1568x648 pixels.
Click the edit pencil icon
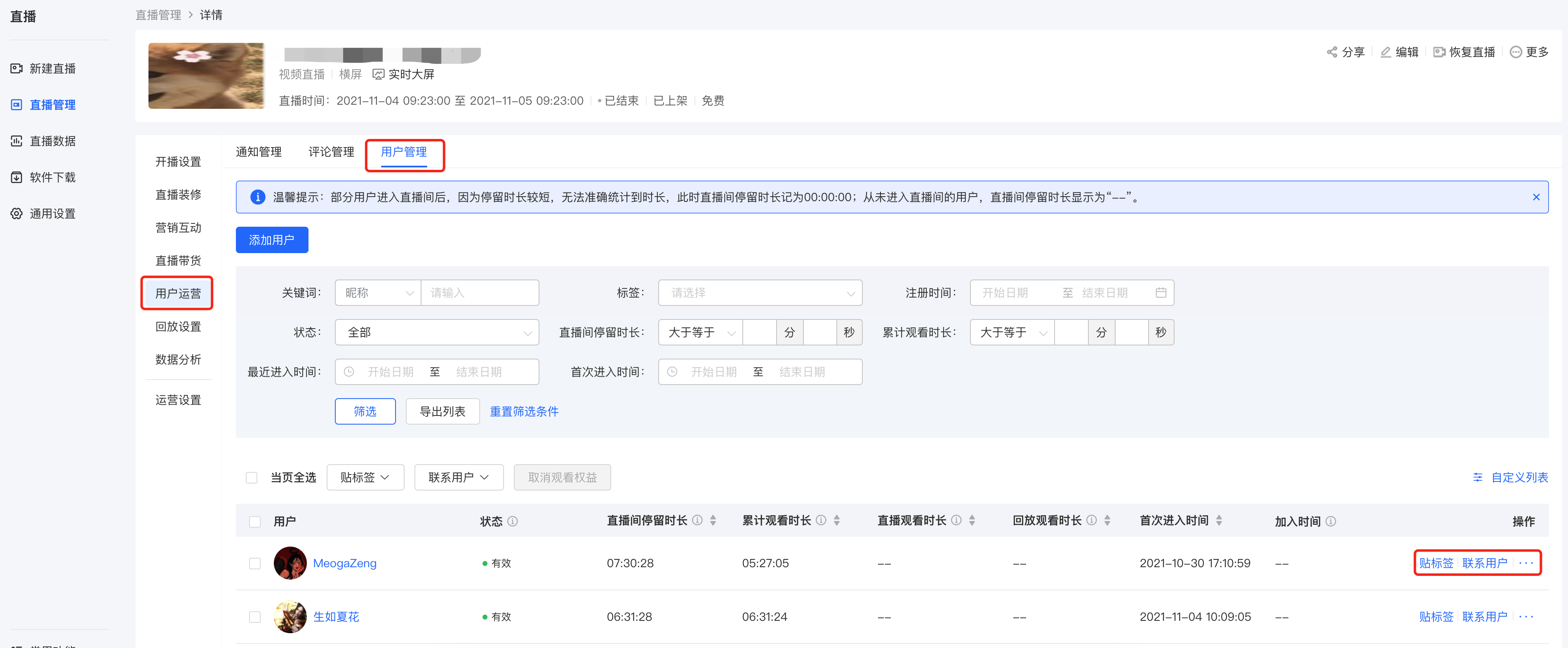(x=1385, y=52)
